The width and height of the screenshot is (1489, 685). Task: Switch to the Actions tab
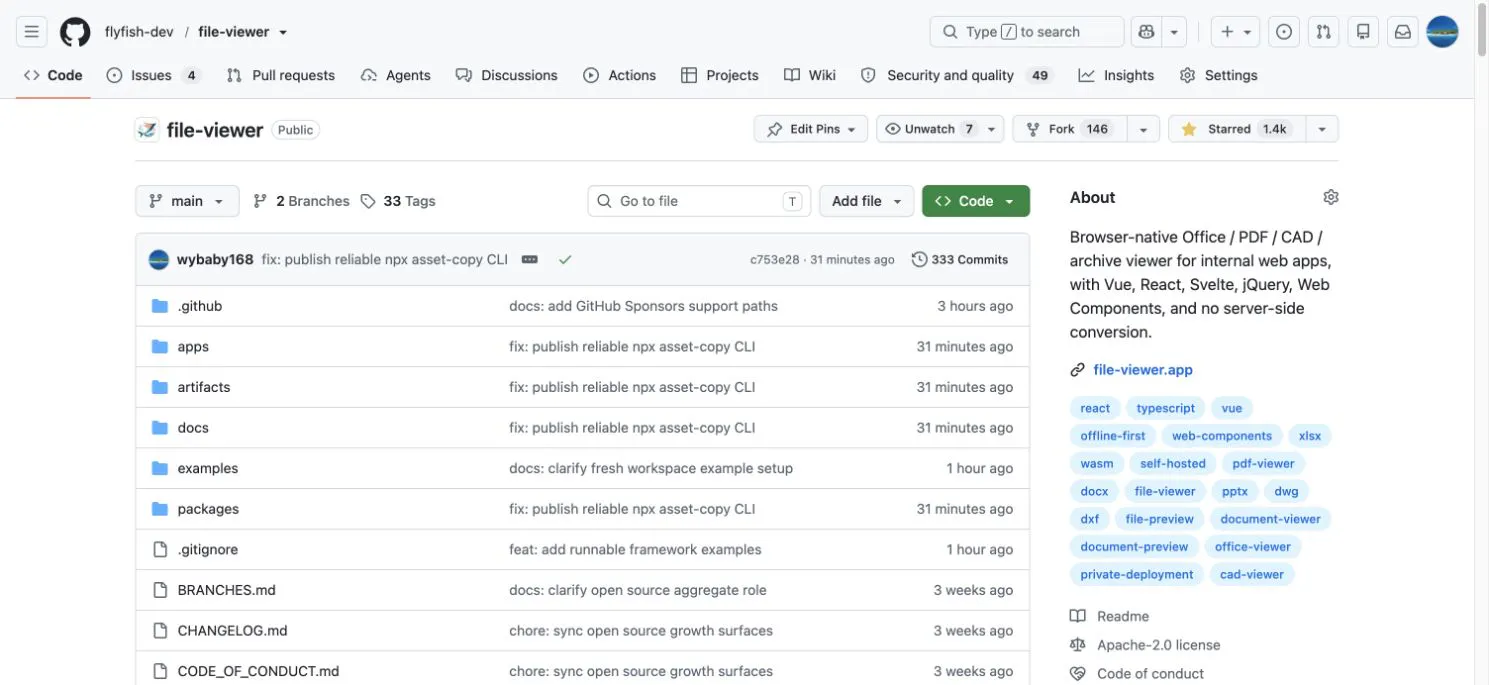tap(620, 75)
